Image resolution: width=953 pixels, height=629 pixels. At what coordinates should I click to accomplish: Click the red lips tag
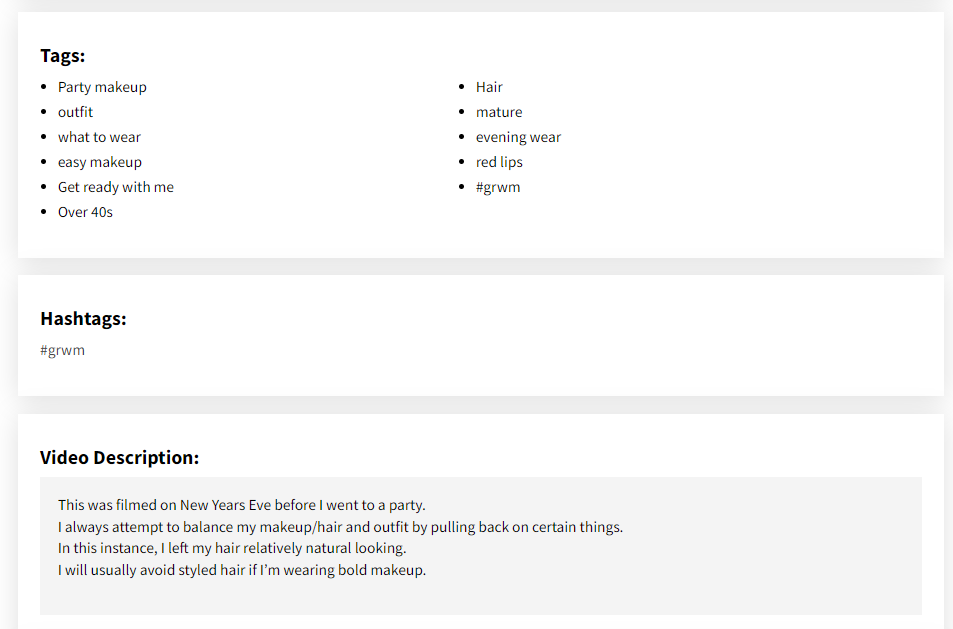(499, 162)
